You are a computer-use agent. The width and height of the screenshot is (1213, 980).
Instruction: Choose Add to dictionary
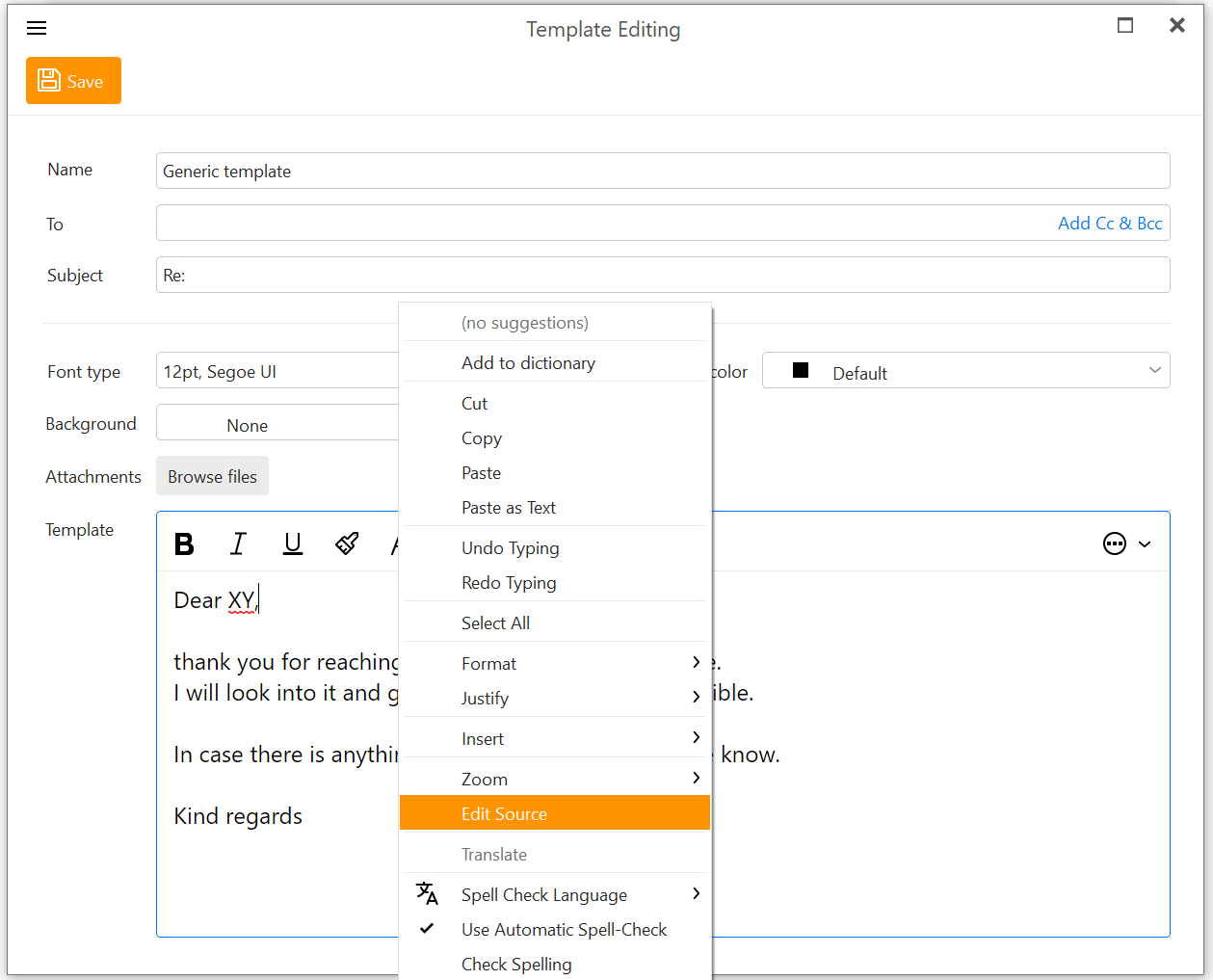(x=528, y=363)
